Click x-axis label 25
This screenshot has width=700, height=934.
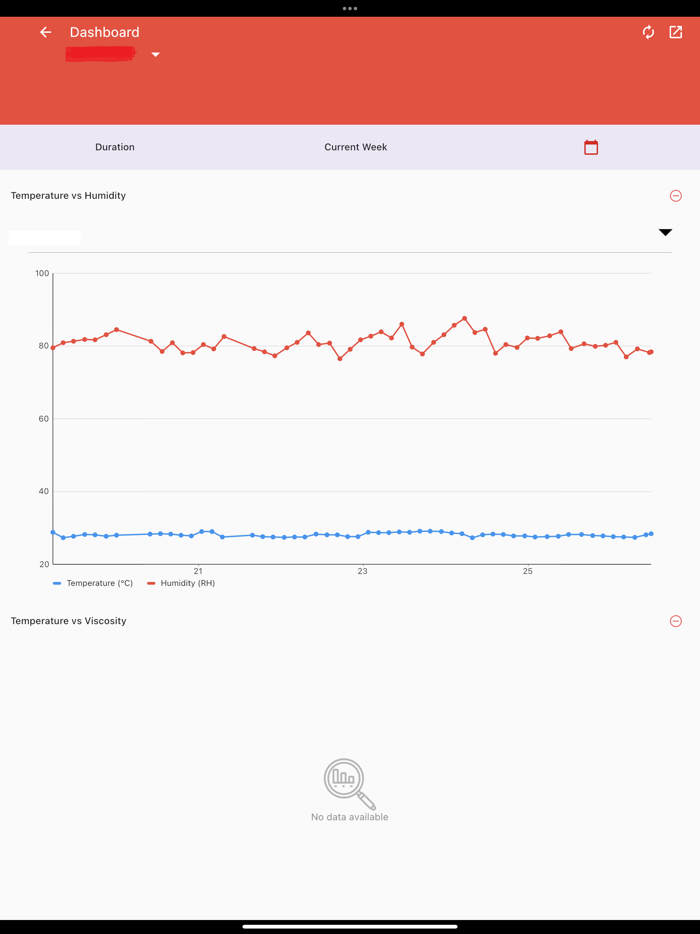pos(528,571)
